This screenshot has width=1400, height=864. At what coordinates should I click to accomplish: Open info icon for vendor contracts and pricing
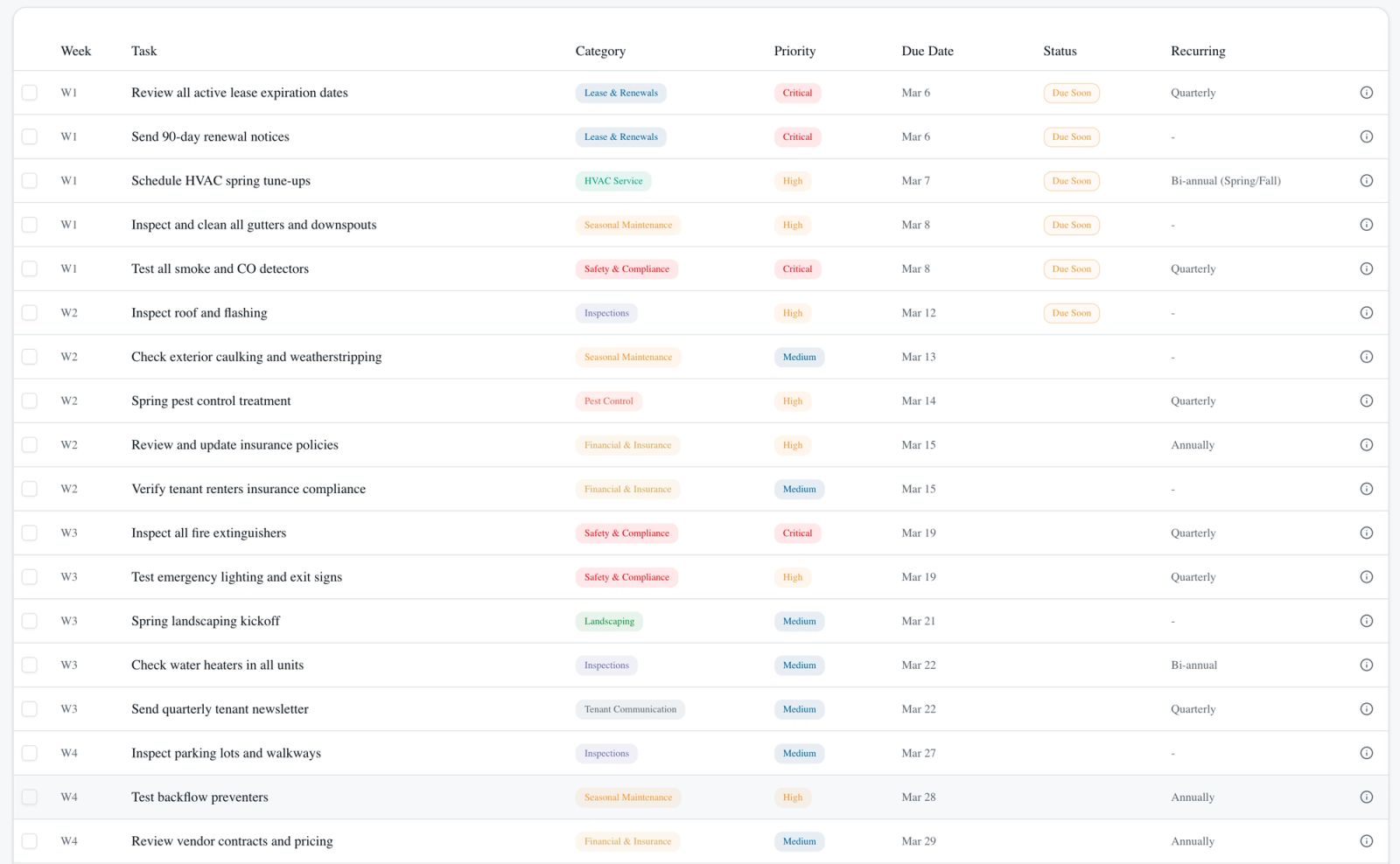click(x=1366, y=841)
